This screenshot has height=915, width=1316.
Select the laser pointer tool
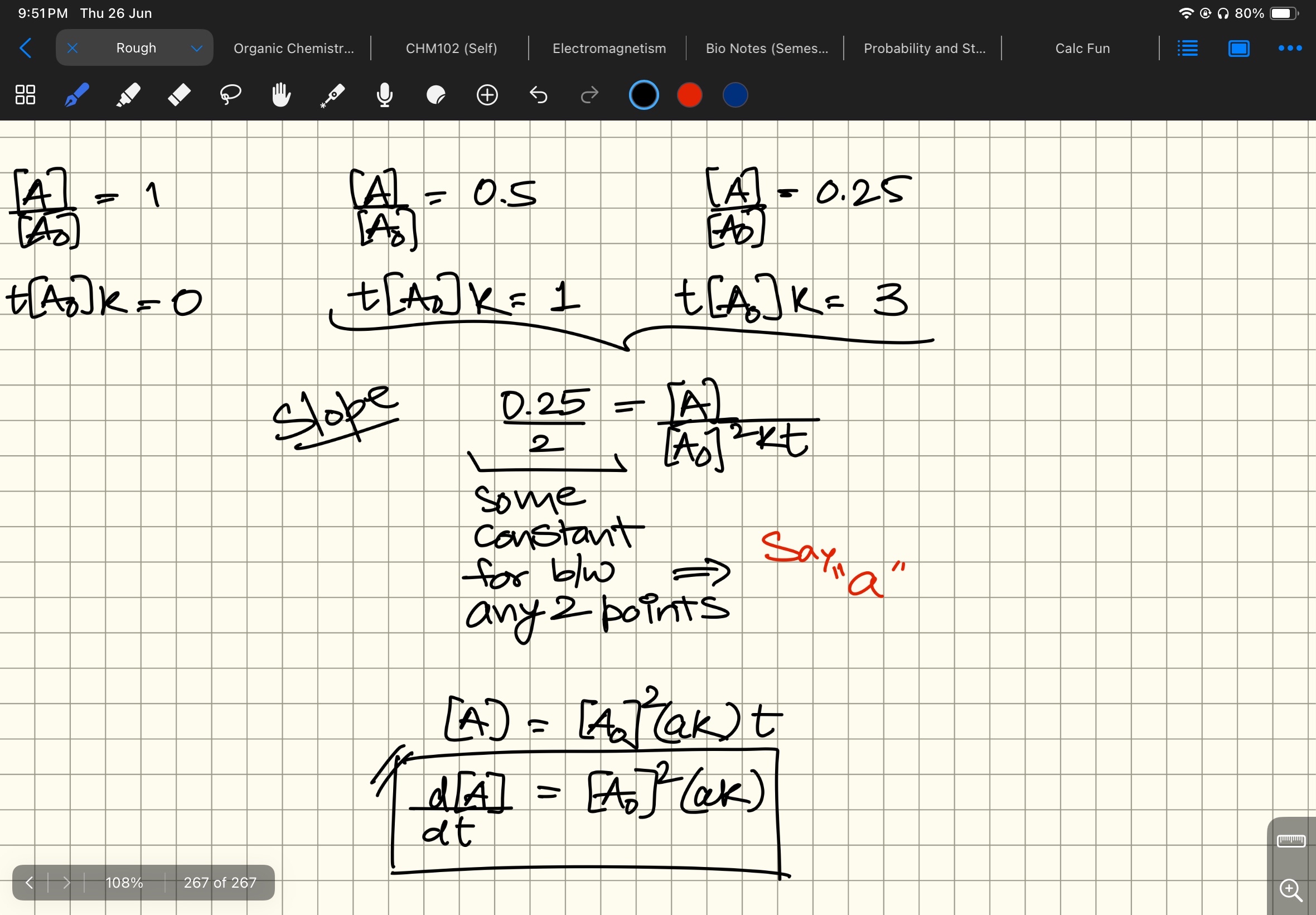point(332,95)
